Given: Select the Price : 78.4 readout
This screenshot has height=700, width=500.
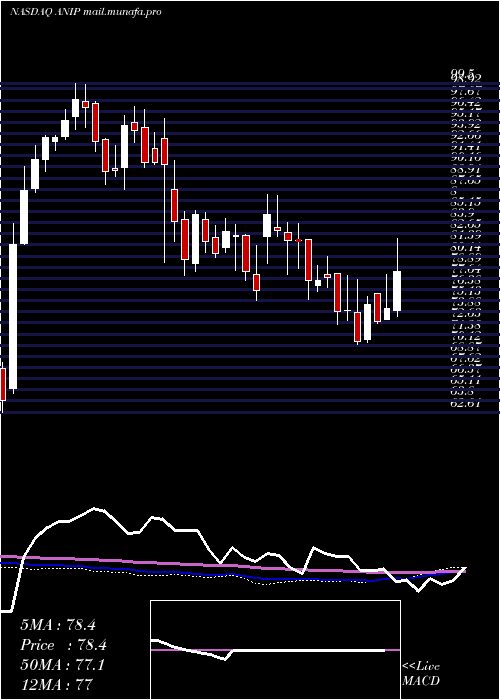Looking at the screenshot, I should click(x=64, y=645).
